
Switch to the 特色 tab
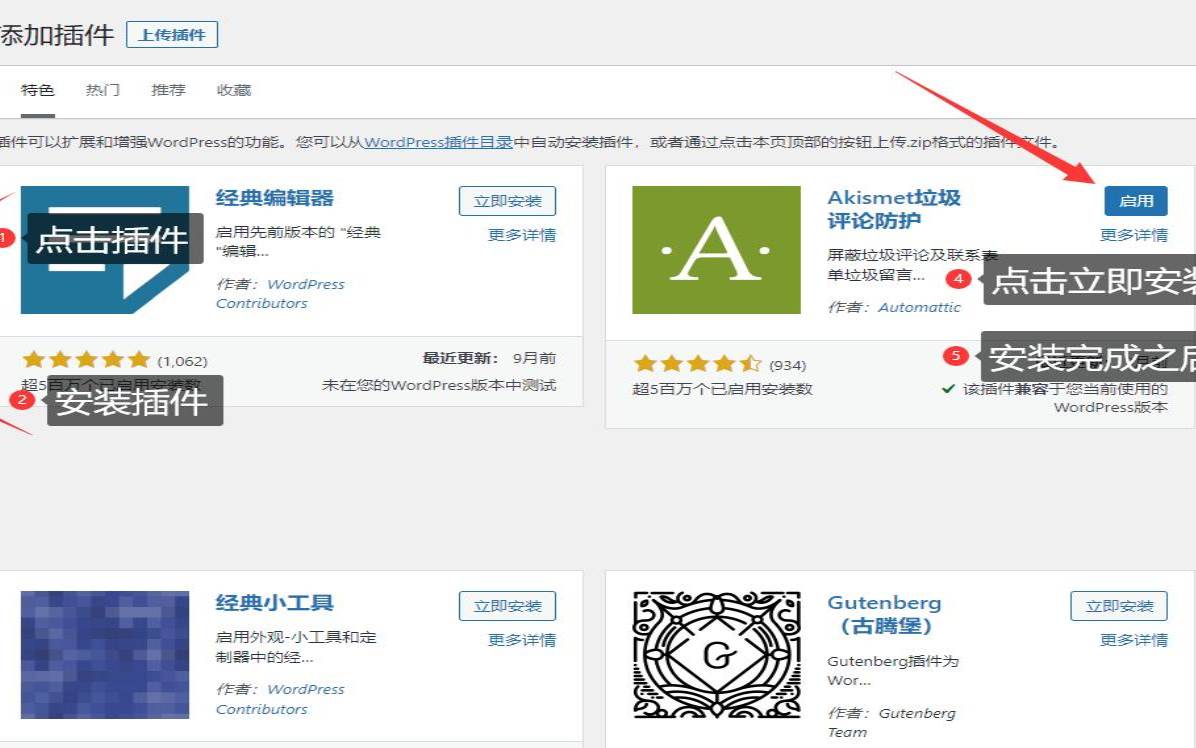pos(38,91)
